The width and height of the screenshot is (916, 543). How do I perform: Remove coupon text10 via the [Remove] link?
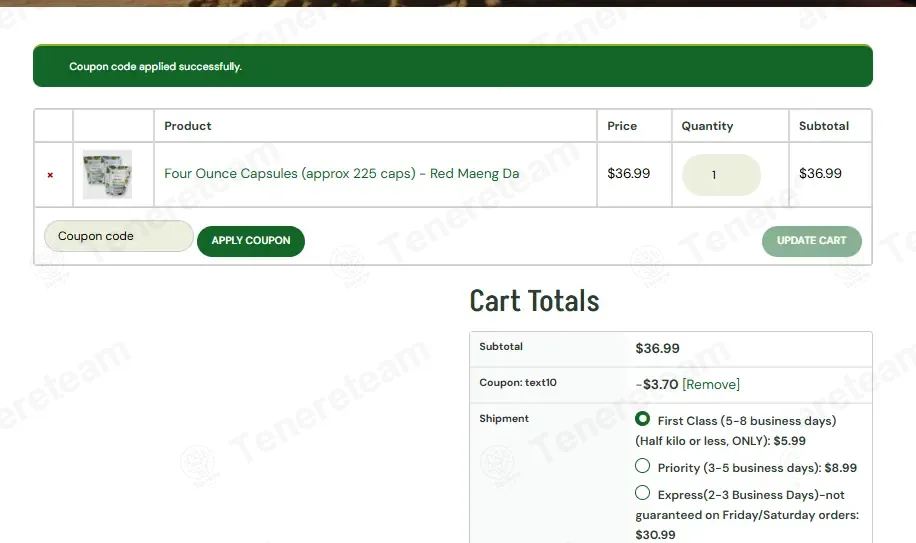[710, 384]
